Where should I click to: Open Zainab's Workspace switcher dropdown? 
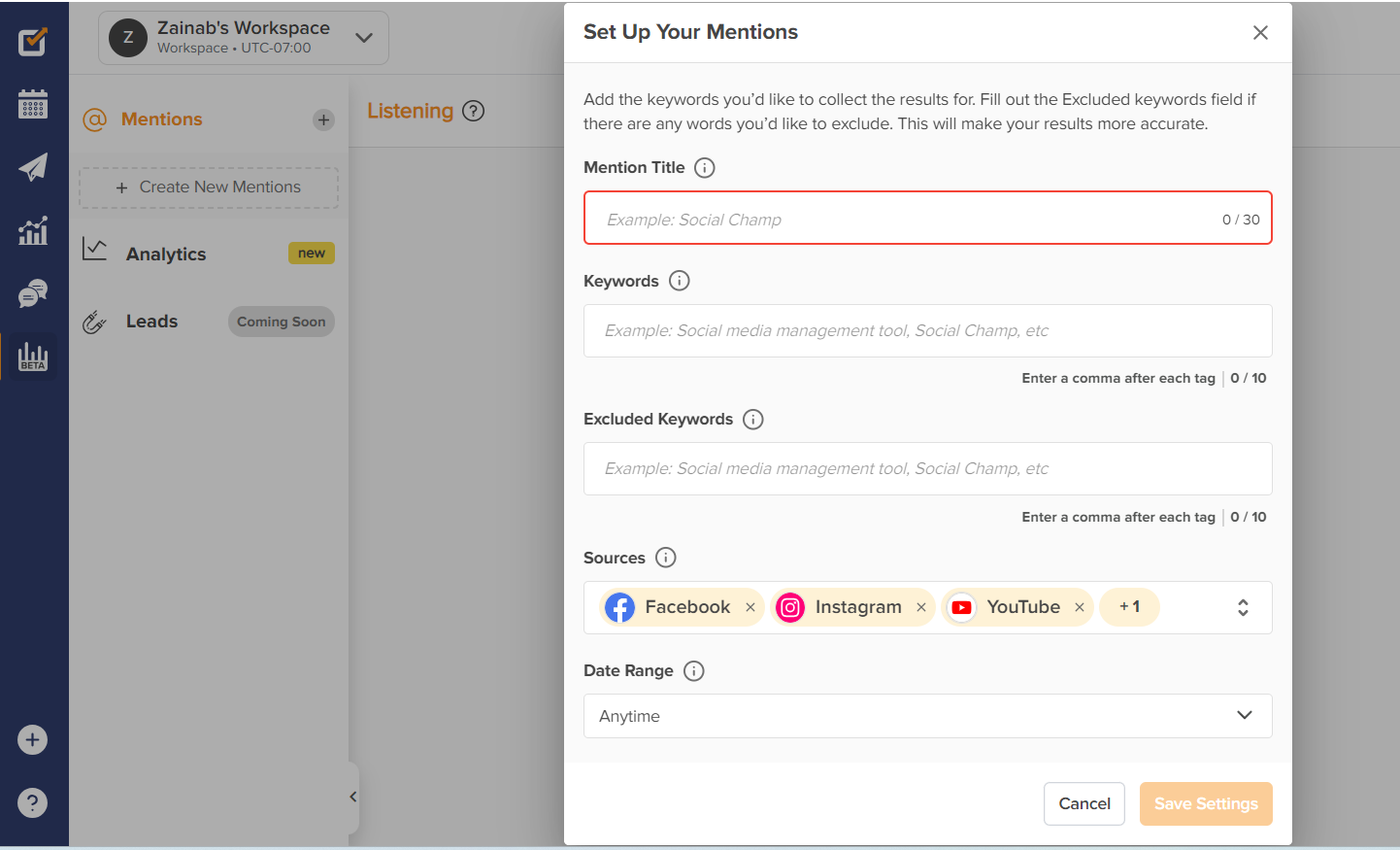coord(243,38)
